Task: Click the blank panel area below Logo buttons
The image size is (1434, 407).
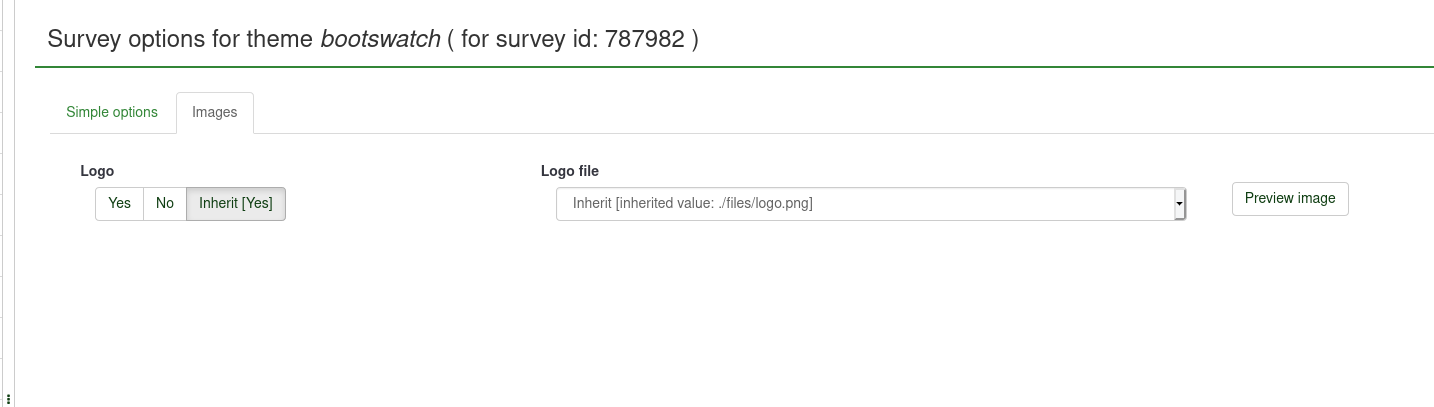Action: tap(190, 300)
